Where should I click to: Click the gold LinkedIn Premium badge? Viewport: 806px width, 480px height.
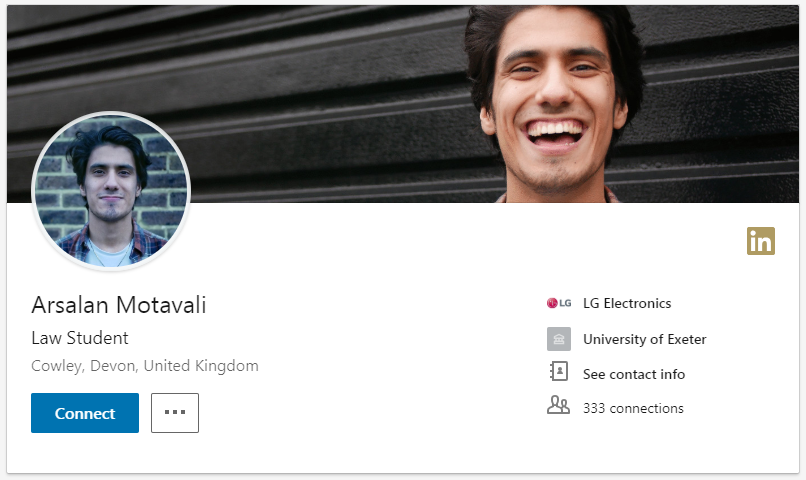[761, 241]
